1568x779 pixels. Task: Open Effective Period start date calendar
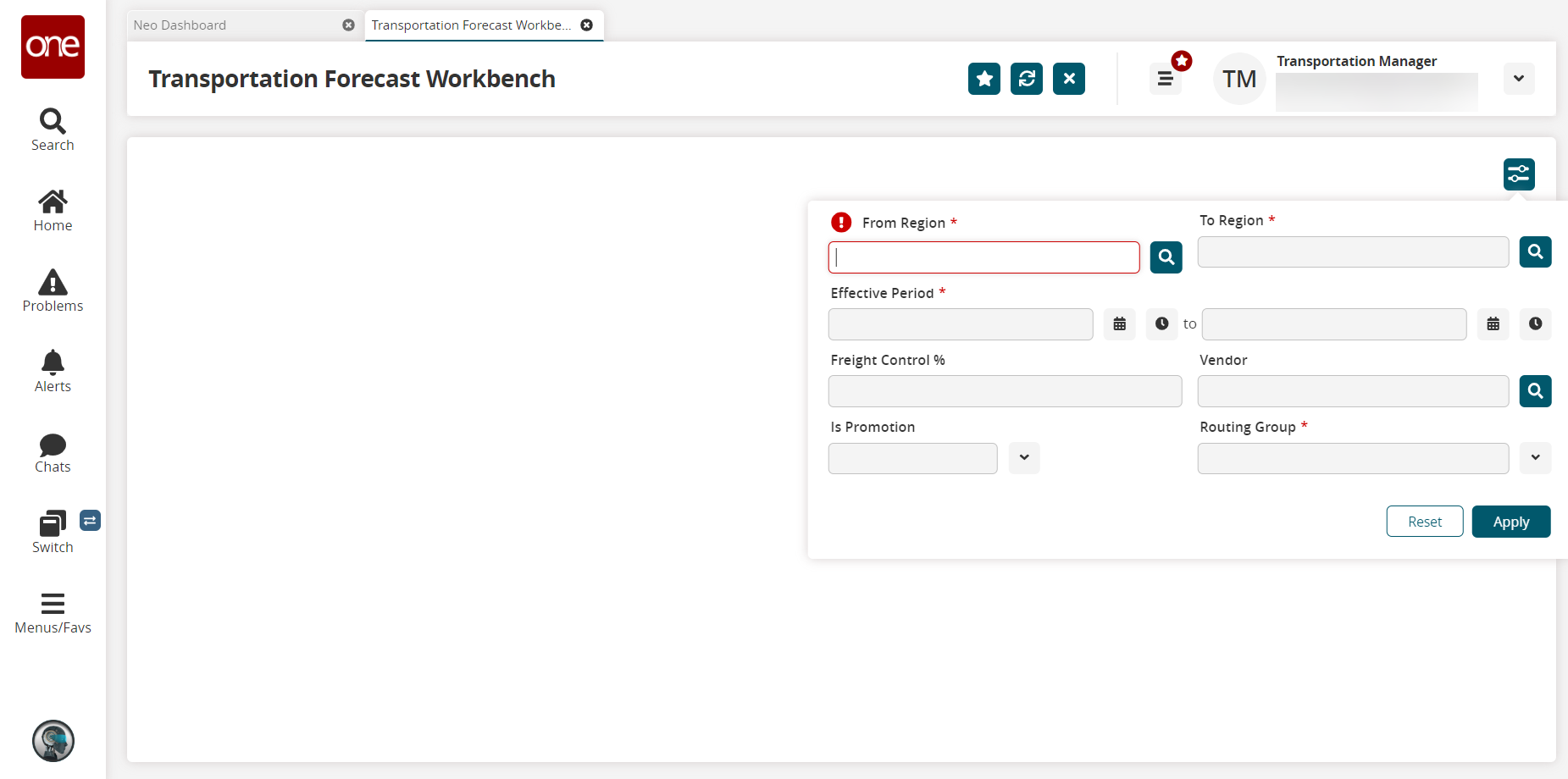1119,324
